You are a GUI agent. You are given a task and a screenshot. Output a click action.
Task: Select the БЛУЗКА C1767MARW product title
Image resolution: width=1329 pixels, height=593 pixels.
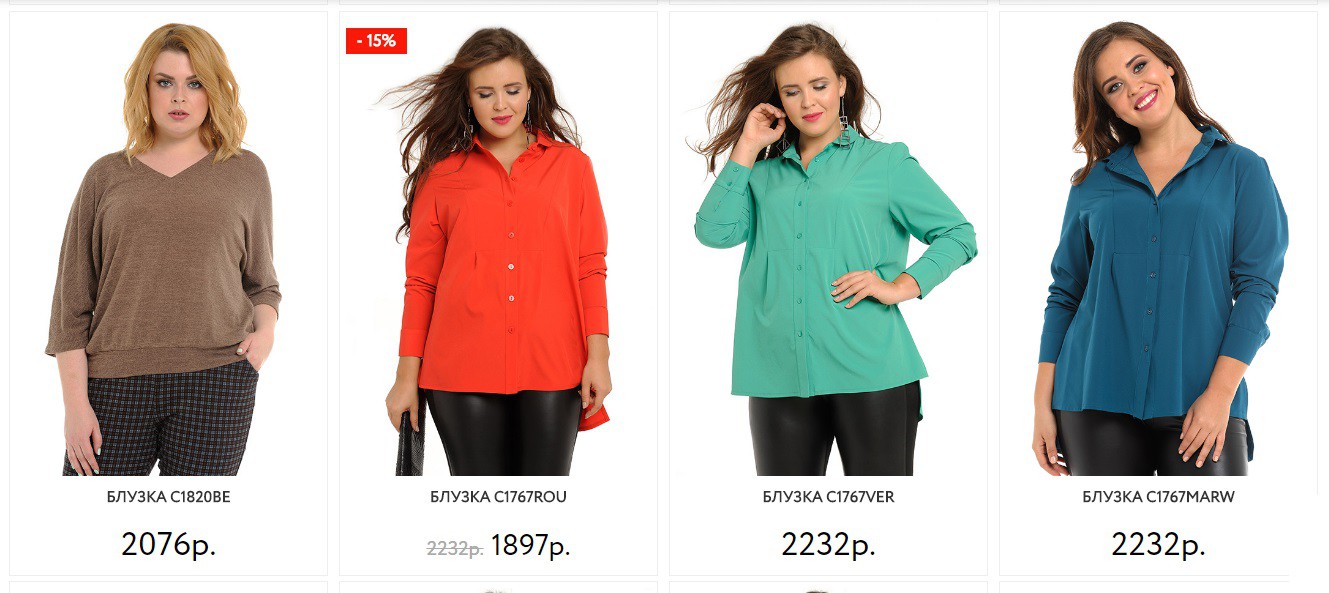tap(1158, 497)
